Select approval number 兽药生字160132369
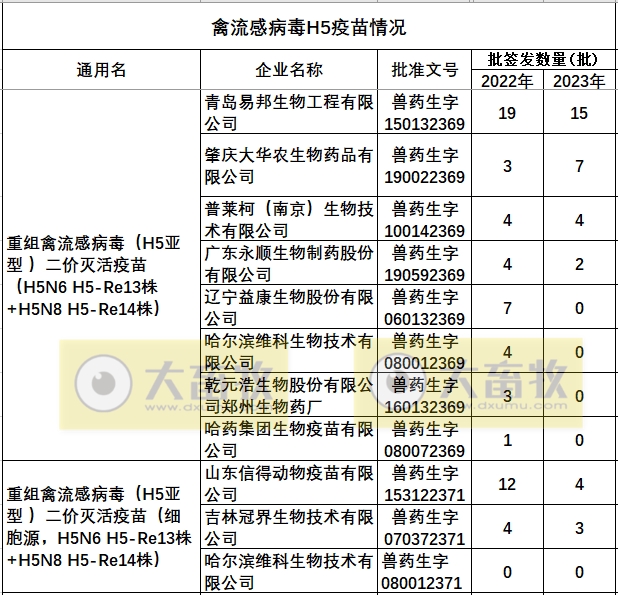 click(x=424, y=395)
